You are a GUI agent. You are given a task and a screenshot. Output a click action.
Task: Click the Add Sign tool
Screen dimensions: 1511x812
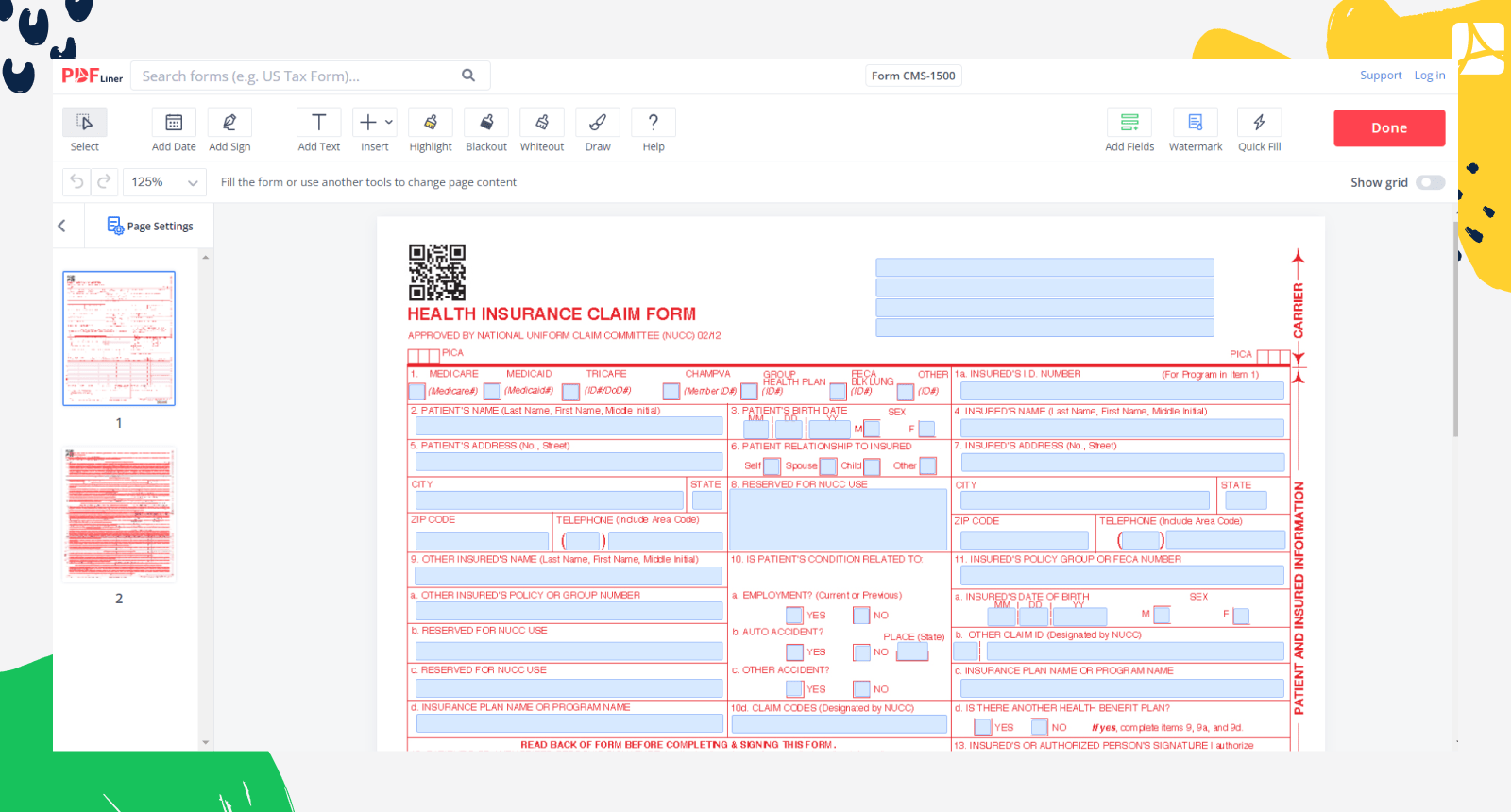coord(229,123)
